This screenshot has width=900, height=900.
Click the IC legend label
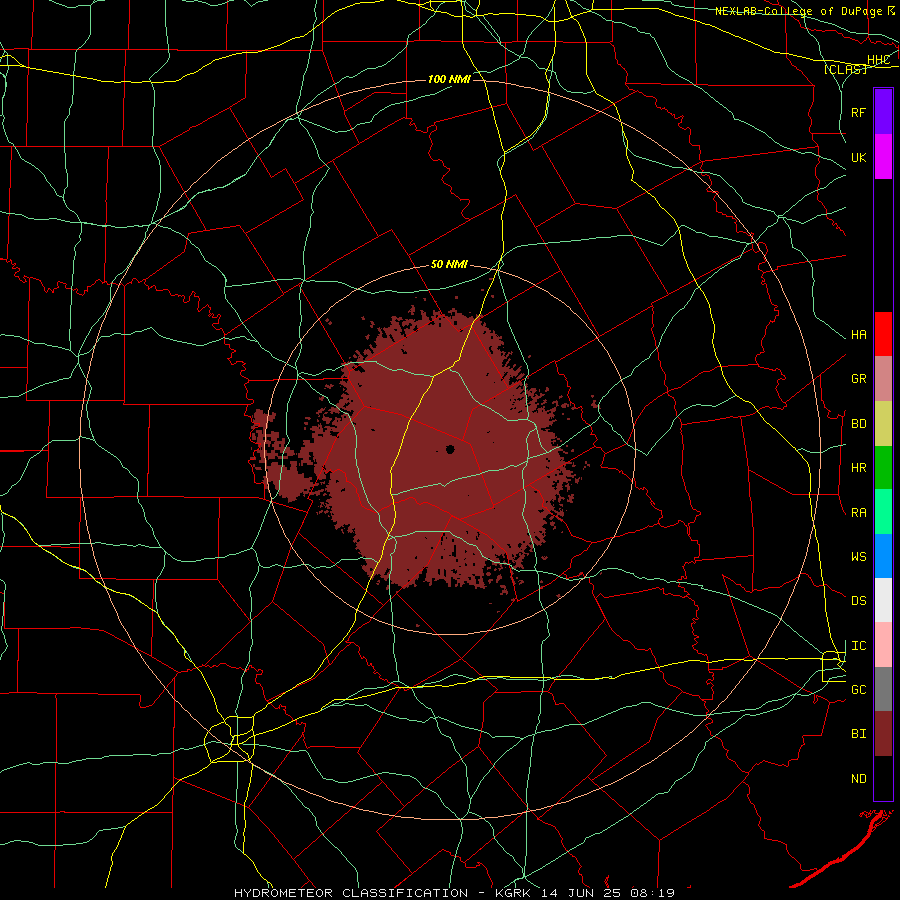point(859,646)
